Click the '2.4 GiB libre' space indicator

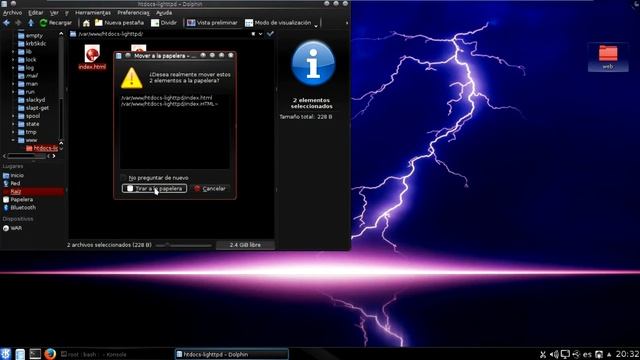pyautogui.click(x=245, y=245)
